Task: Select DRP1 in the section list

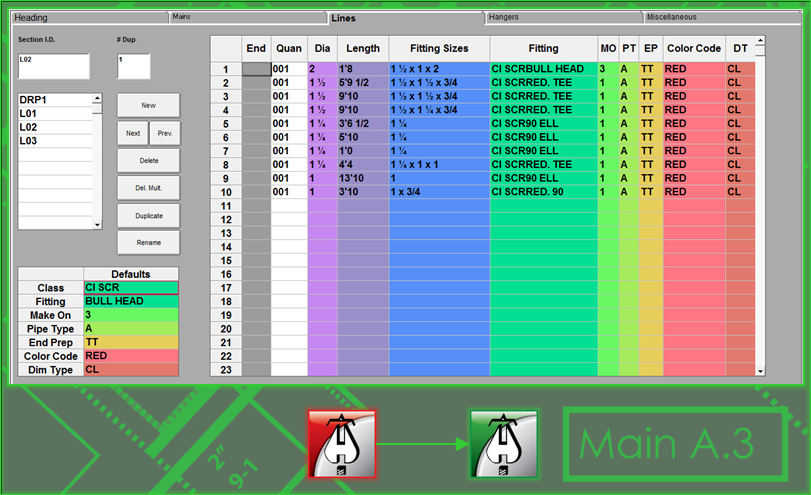Action: (55, 100)
